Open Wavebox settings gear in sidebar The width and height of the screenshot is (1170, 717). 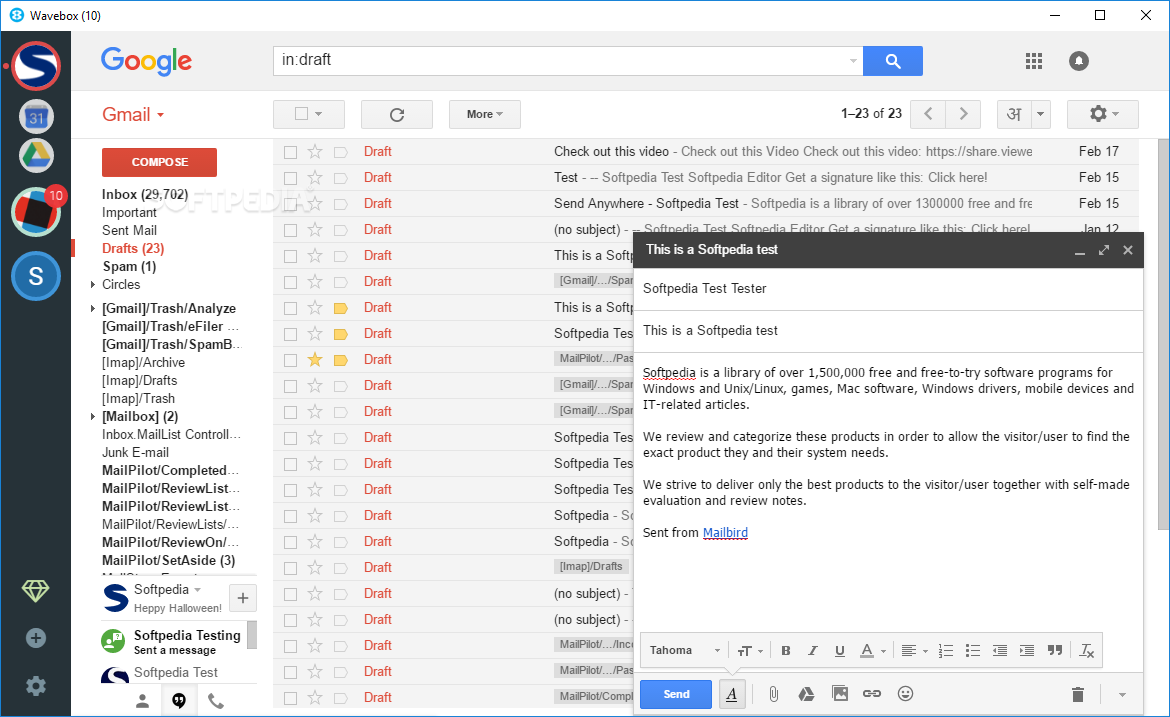pos(35,686)
